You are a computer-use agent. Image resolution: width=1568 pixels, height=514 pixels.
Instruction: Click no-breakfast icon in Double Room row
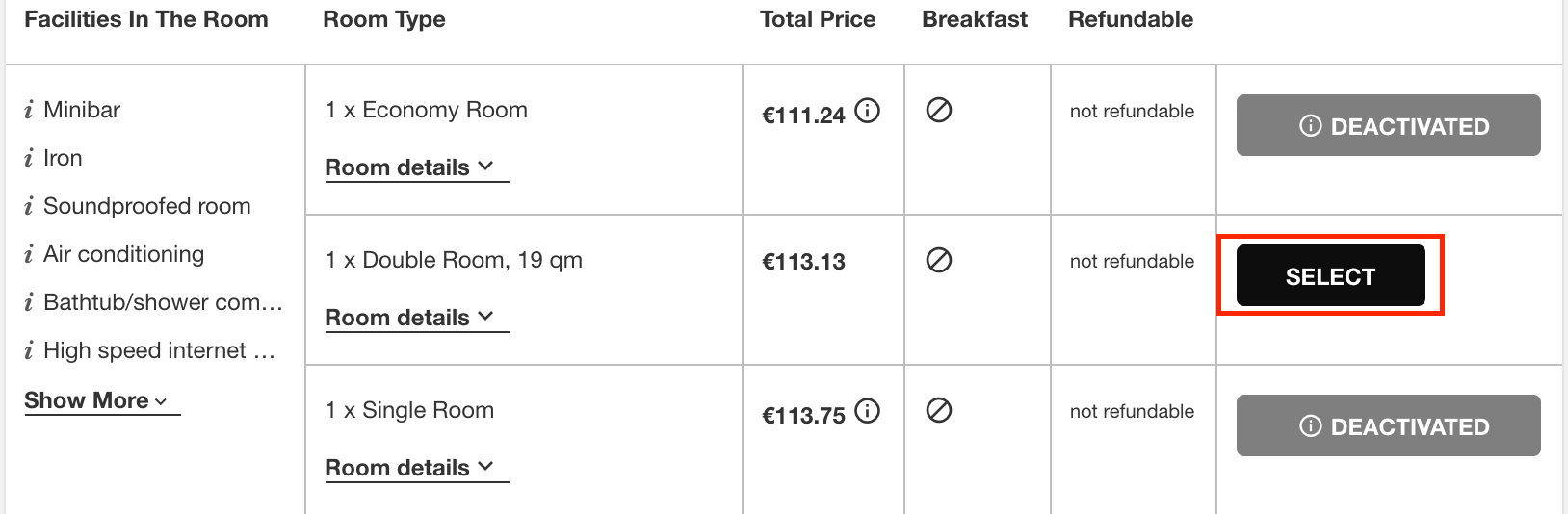pyautogui.click(x=939, y=260)
